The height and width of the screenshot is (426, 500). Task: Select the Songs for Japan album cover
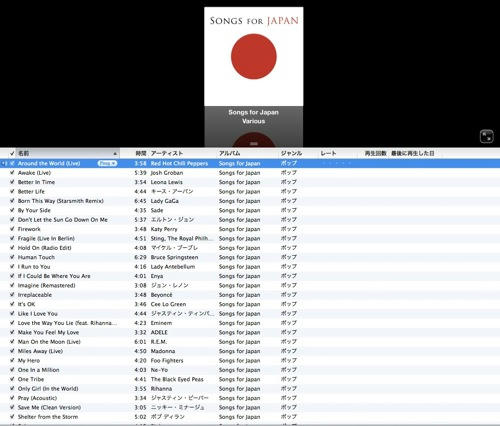tap(254, 56)
